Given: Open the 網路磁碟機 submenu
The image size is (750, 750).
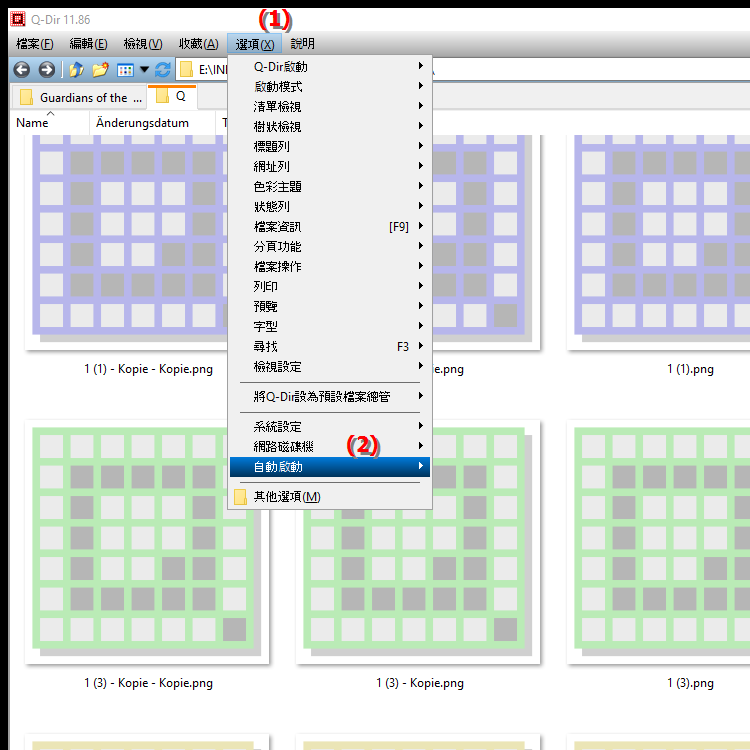Looking at the screenshot, I should coord(330,447).
